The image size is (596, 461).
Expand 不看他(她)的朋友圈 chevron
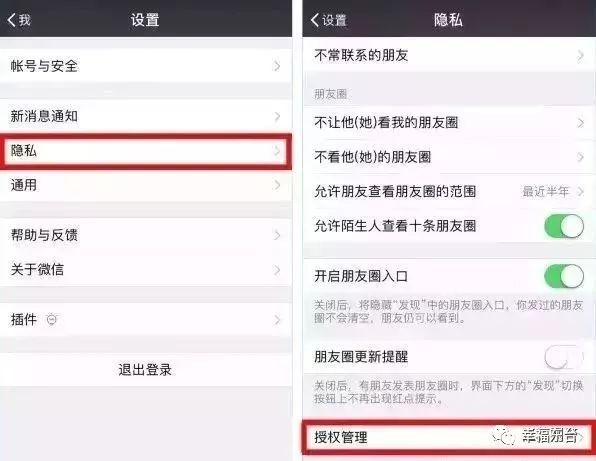click(580, 157)
